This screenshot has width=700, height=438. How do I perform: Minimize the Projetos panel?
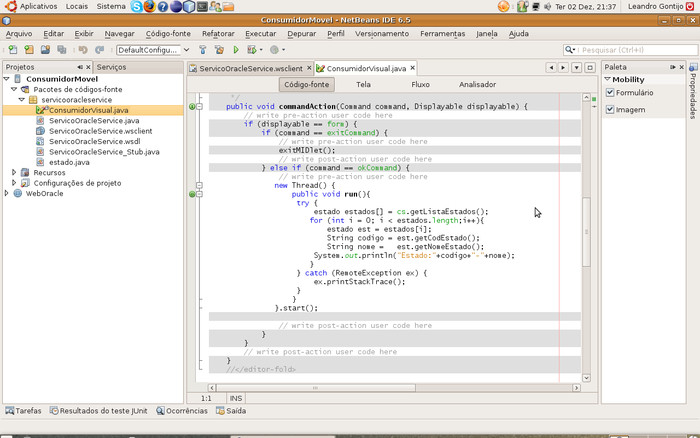click(x=80, y=67)
